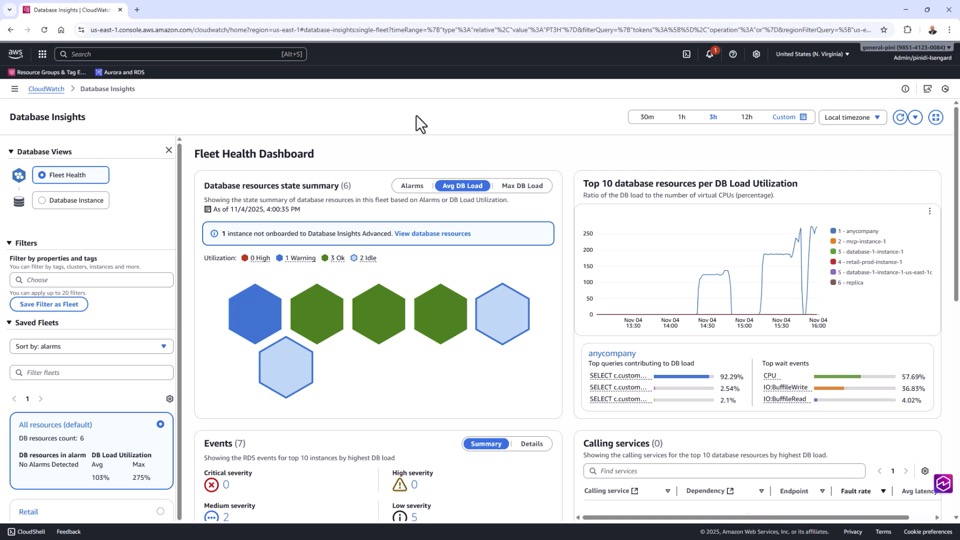
Task: Toggle the hamburger navigation menu
Action: pyautogui.click(x=15, y=89)
